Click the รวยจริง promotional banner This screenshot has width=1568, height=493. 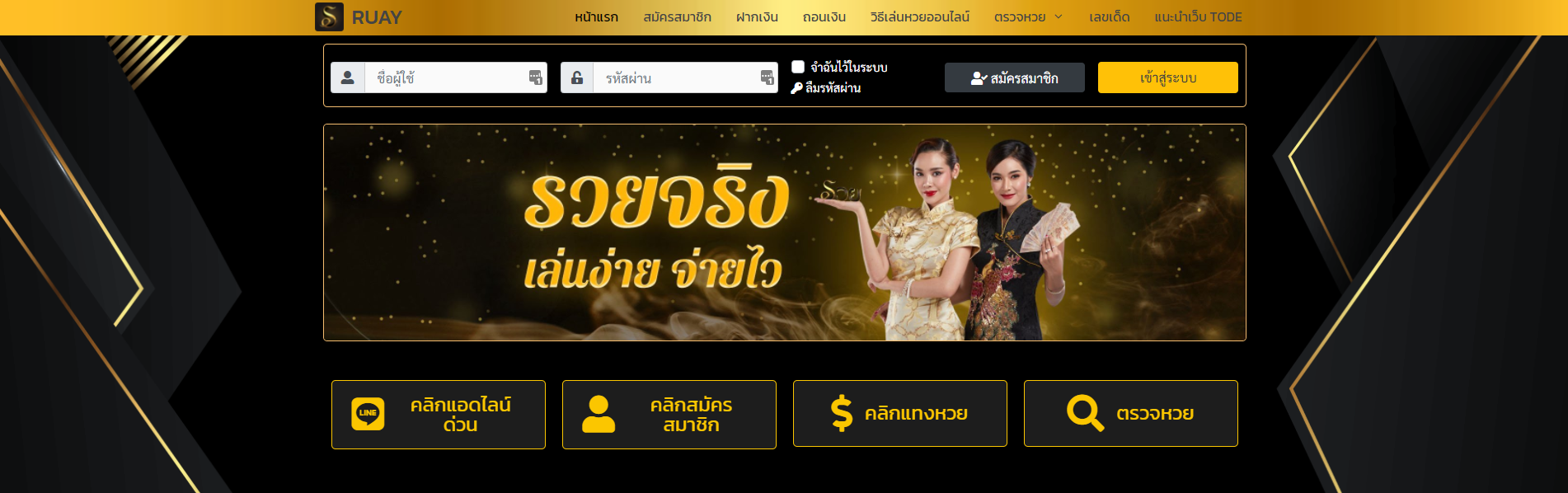pyautogui.click(x=785, y=232)
